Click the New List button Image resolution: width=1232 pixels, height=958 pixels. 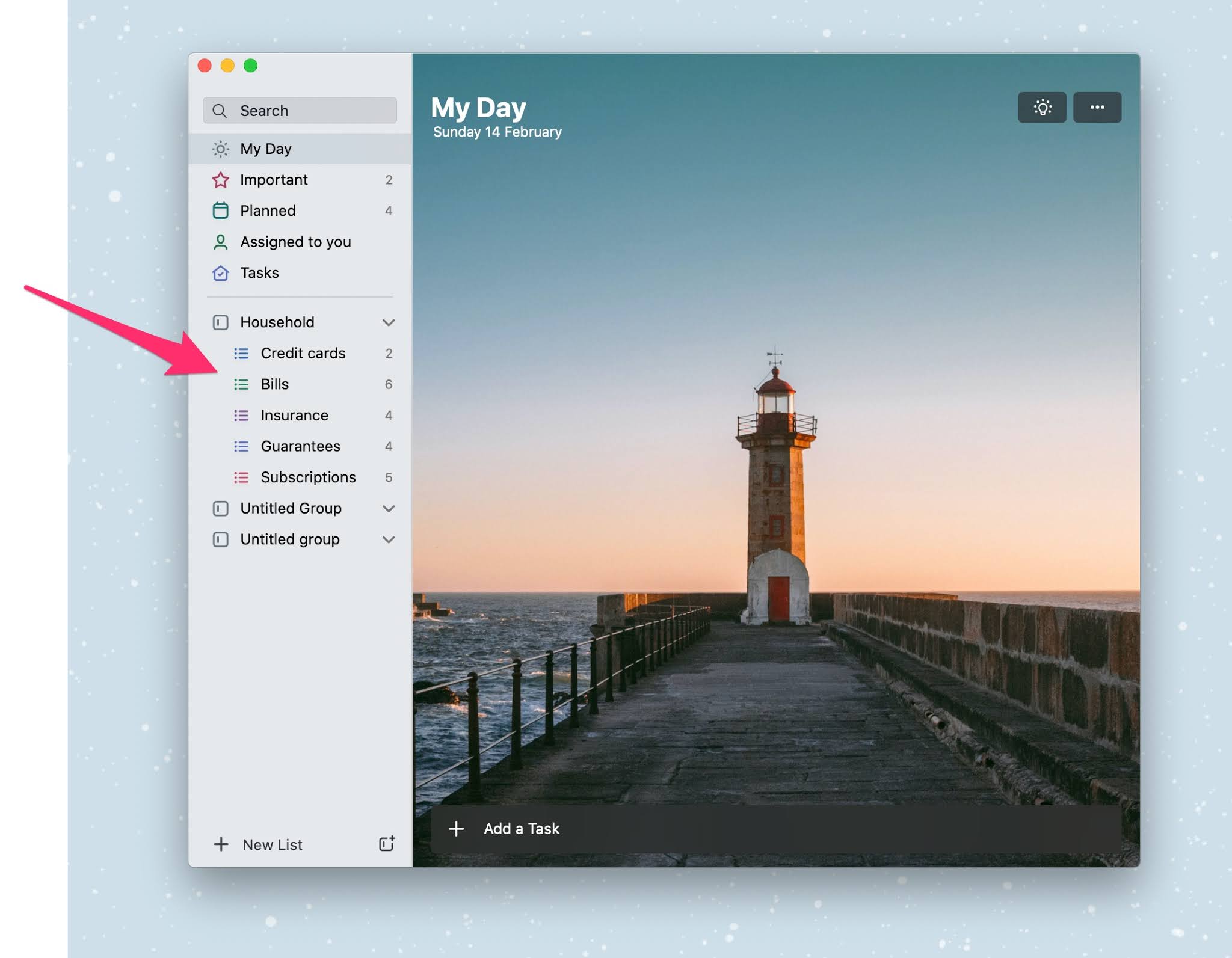pos(272,844)
